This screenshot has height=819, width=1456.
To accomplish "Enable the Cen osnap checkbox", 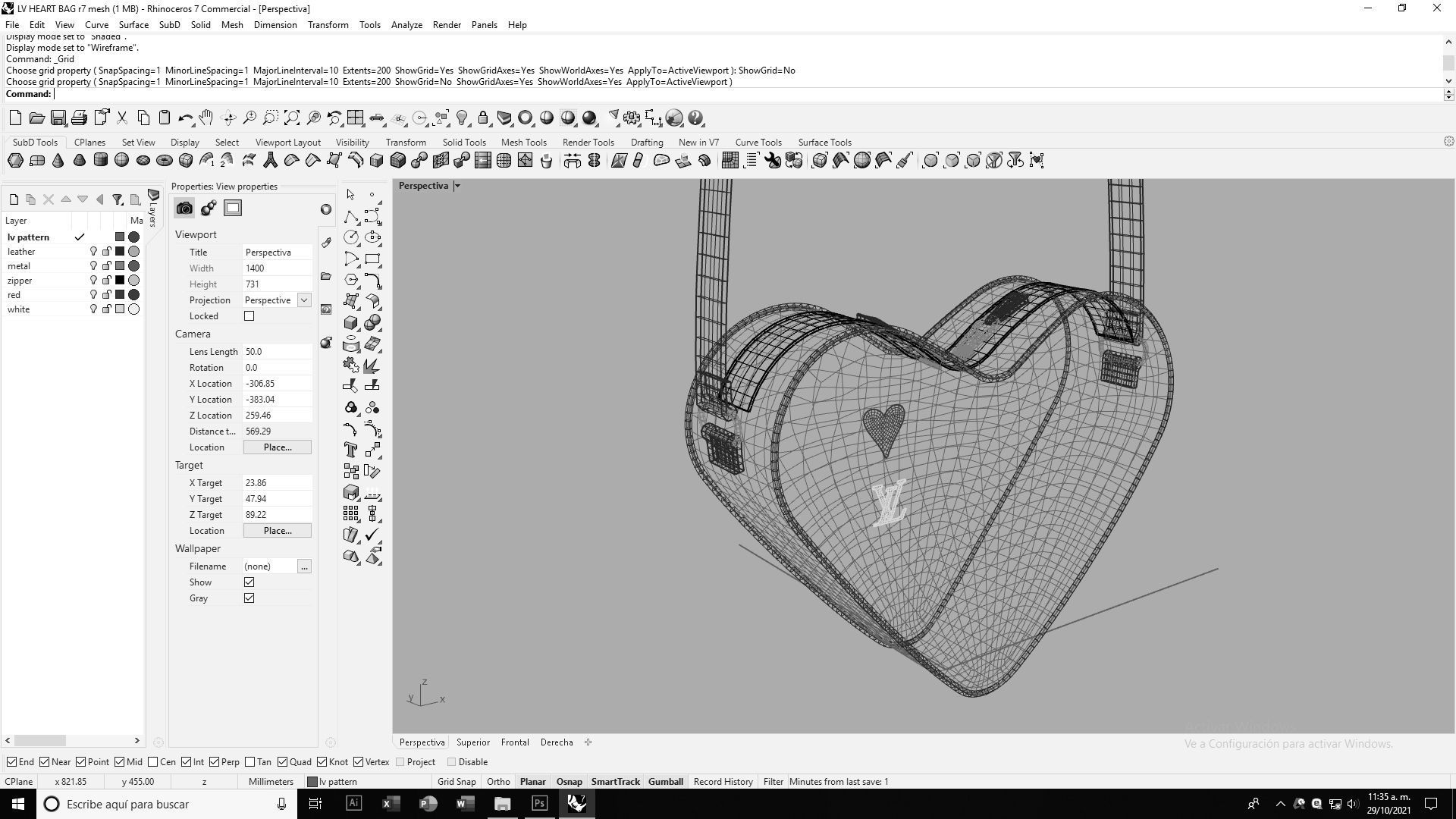I will (x=152, y=762).
